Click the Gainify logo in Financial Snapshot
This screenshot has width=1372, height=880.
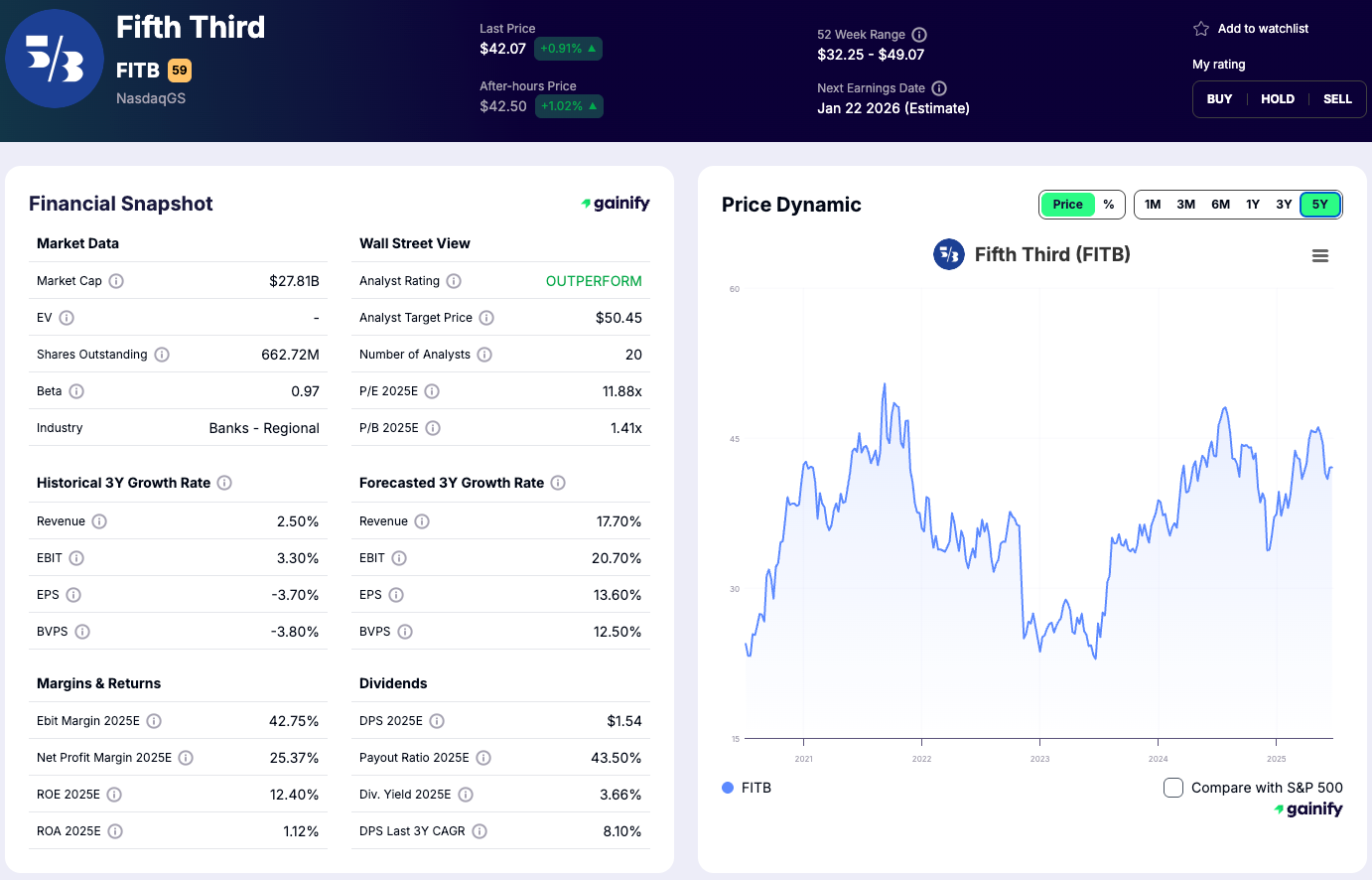[616, 203]
